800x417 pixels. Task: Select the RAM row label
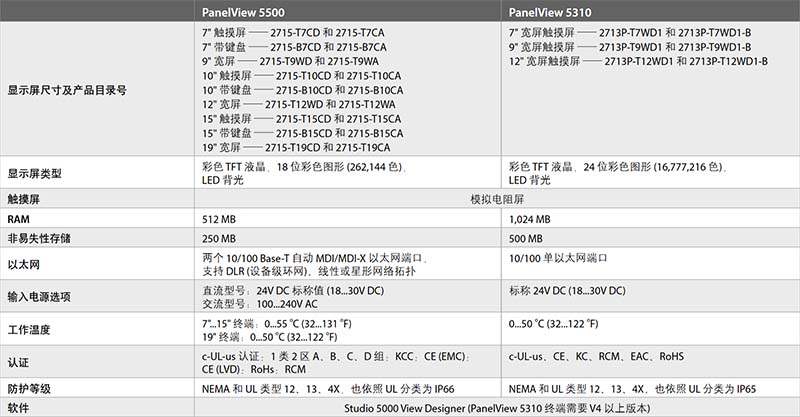(x=18, y=219)
